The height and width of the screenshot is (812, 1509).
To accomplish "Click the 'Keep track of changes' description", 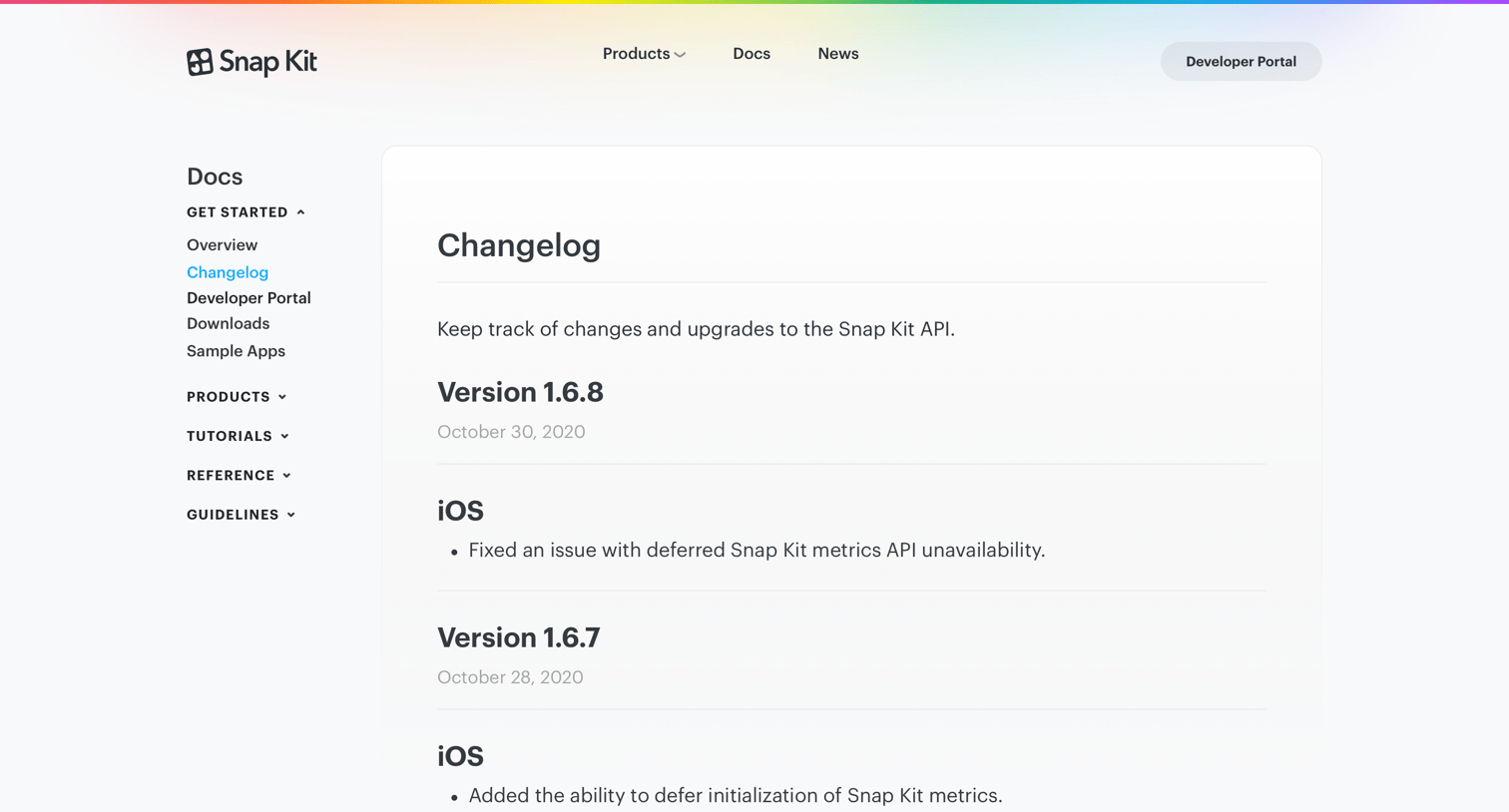I will [x=696, y=329].
